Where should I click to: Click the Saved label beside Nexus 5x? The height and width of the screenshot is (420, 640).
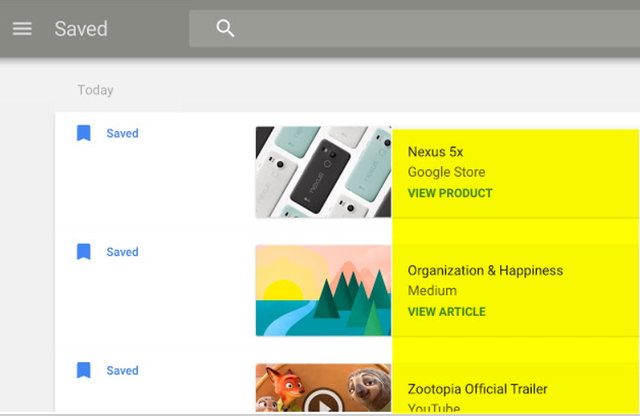click(122, 133)
